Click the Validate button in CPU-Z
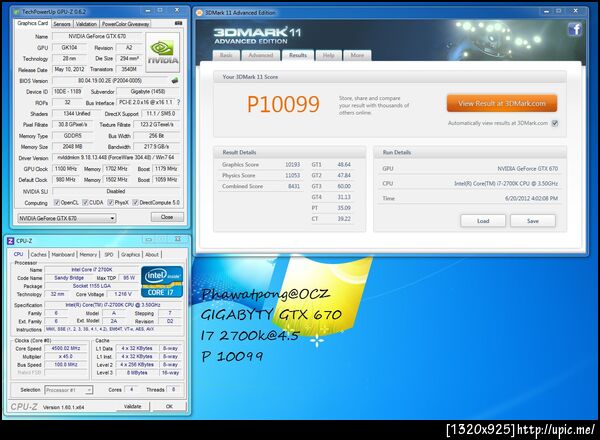Viewport: 600px width, 440px height. (x=132, y=406)
